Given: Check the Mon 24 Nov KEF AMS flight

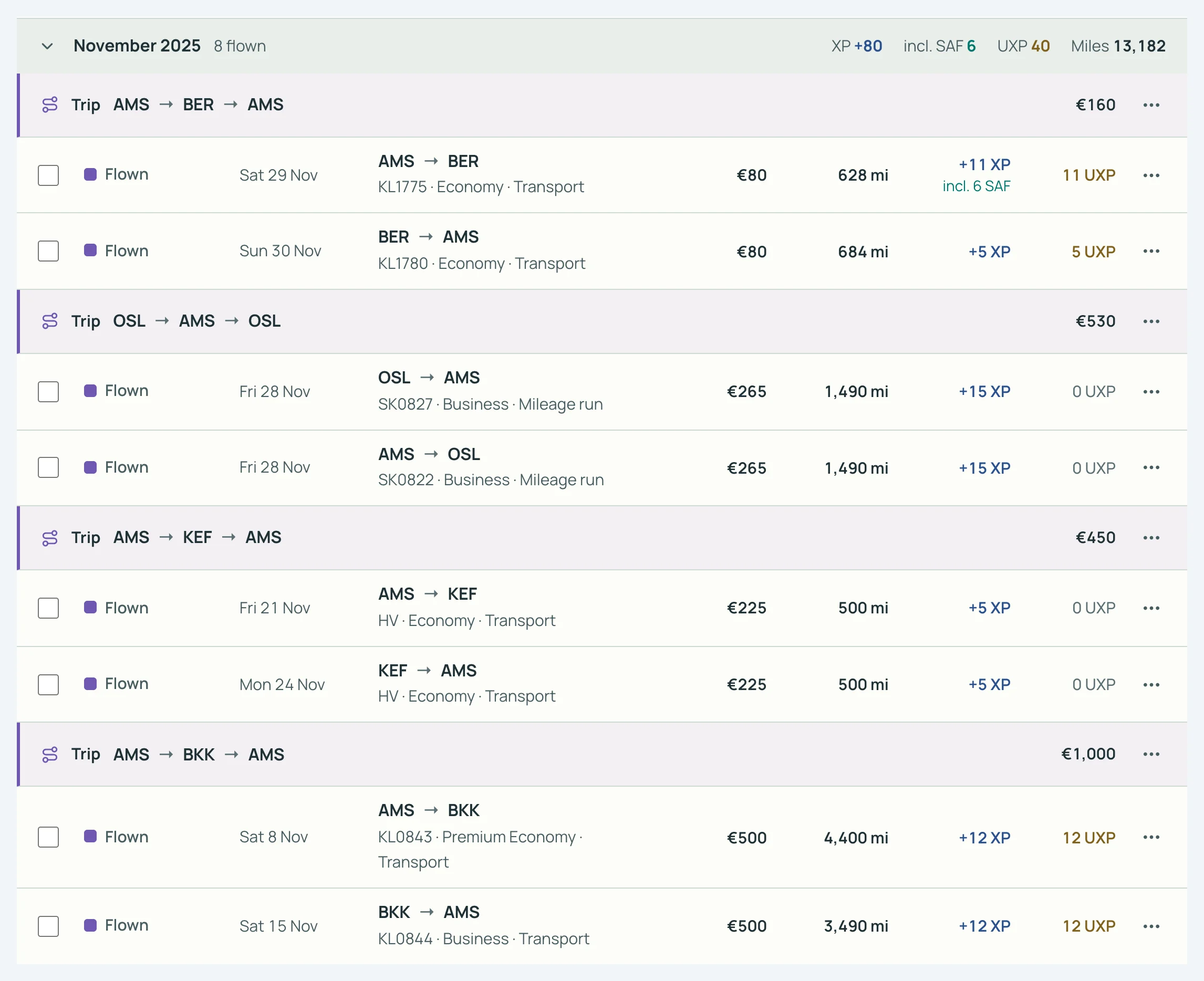Looking at the screenshot, I should (48, 684).
